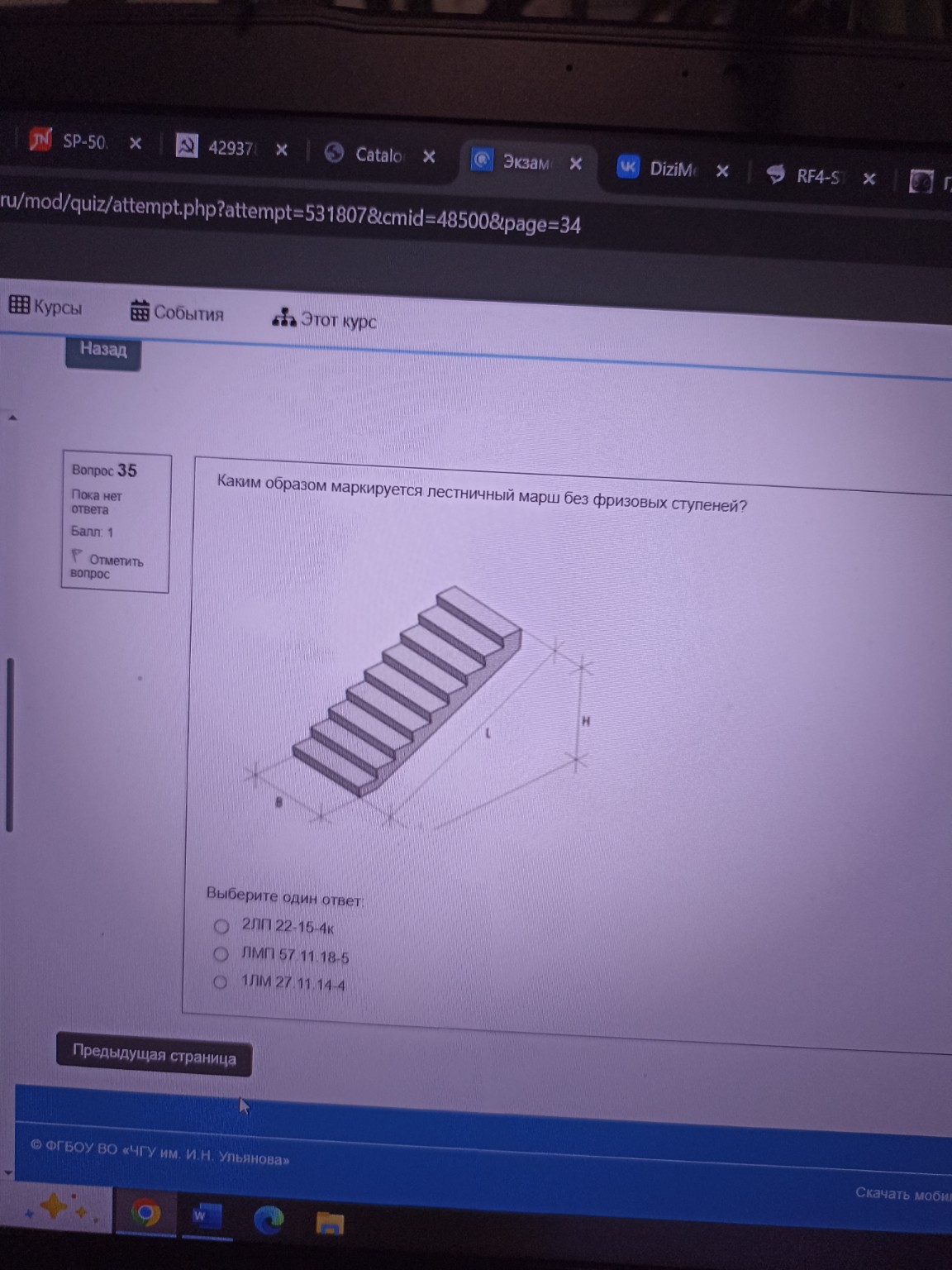
Task: Open Microsoft Word from taskbar
Action: [204, 1217]
